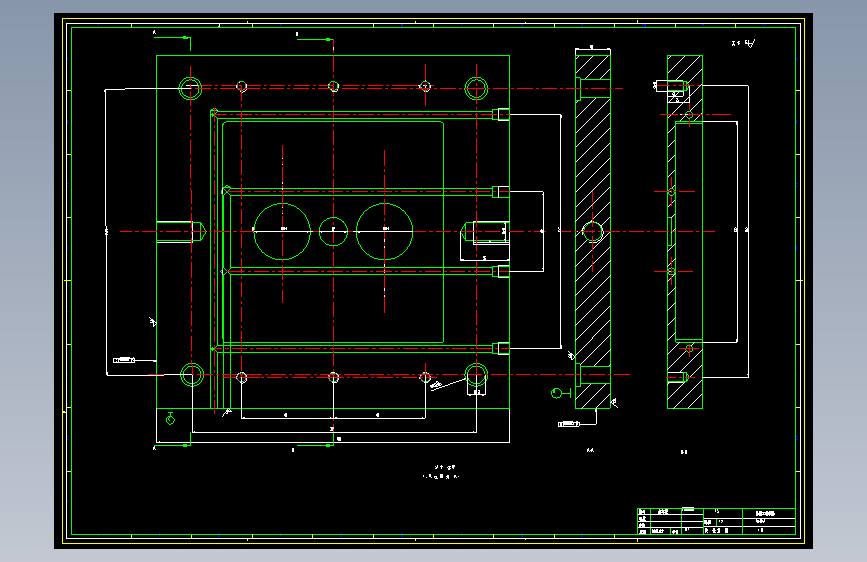Viewport: 867px width, 562px height.
Task: Click the title block in the bottom-right corner
Action: click(717, 521)
